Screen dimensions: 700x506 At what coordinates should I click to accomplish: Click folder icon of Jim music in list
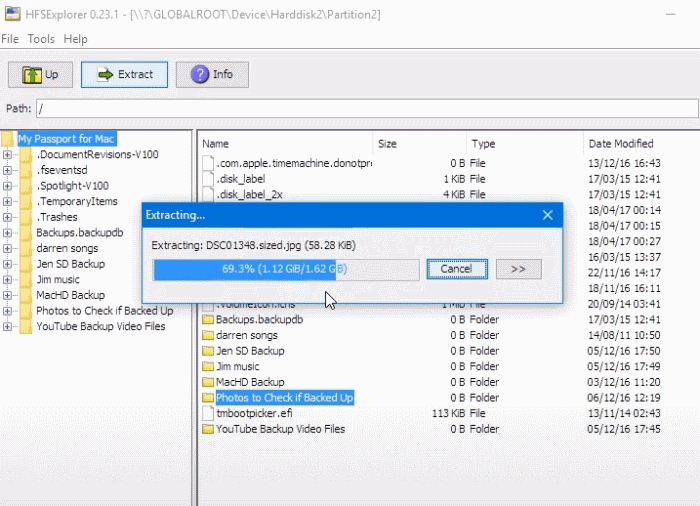pos(208,366)
